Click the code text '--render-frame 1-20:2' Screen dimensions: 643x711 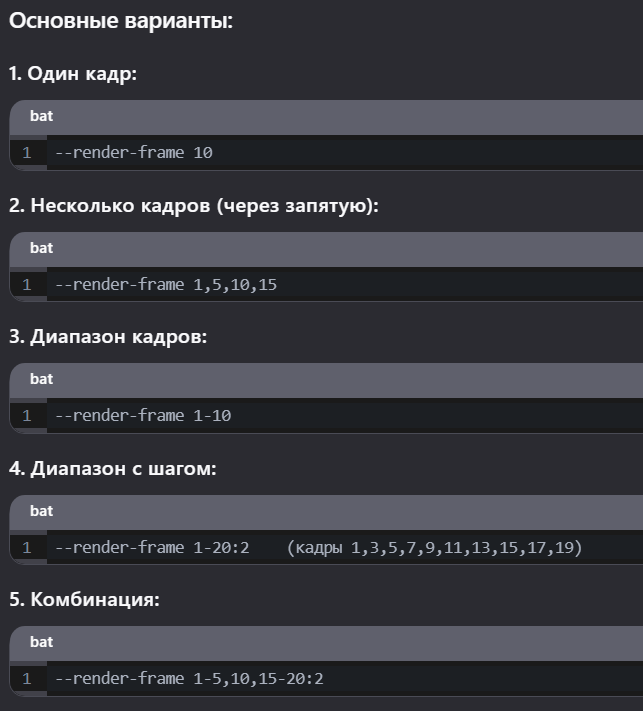[x=151, y=548]
